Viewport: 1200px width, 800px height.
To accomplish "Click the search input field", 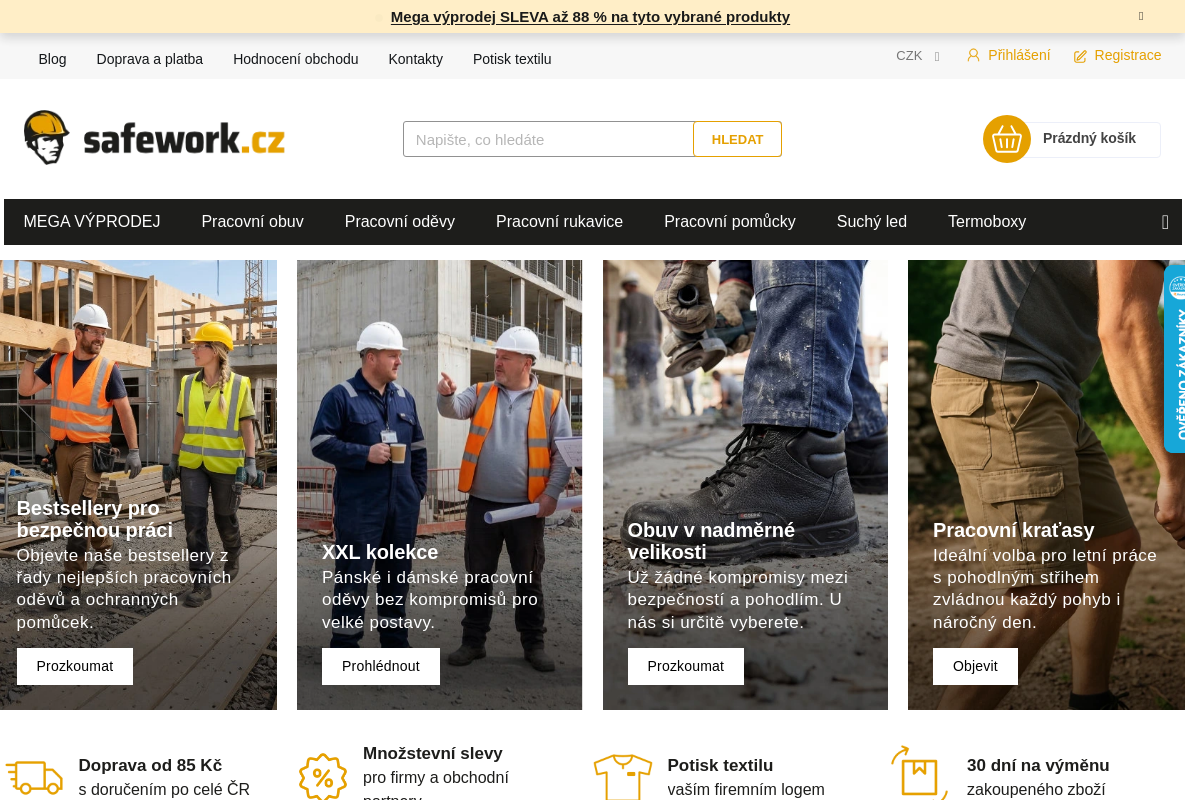I will coord(548,139).
